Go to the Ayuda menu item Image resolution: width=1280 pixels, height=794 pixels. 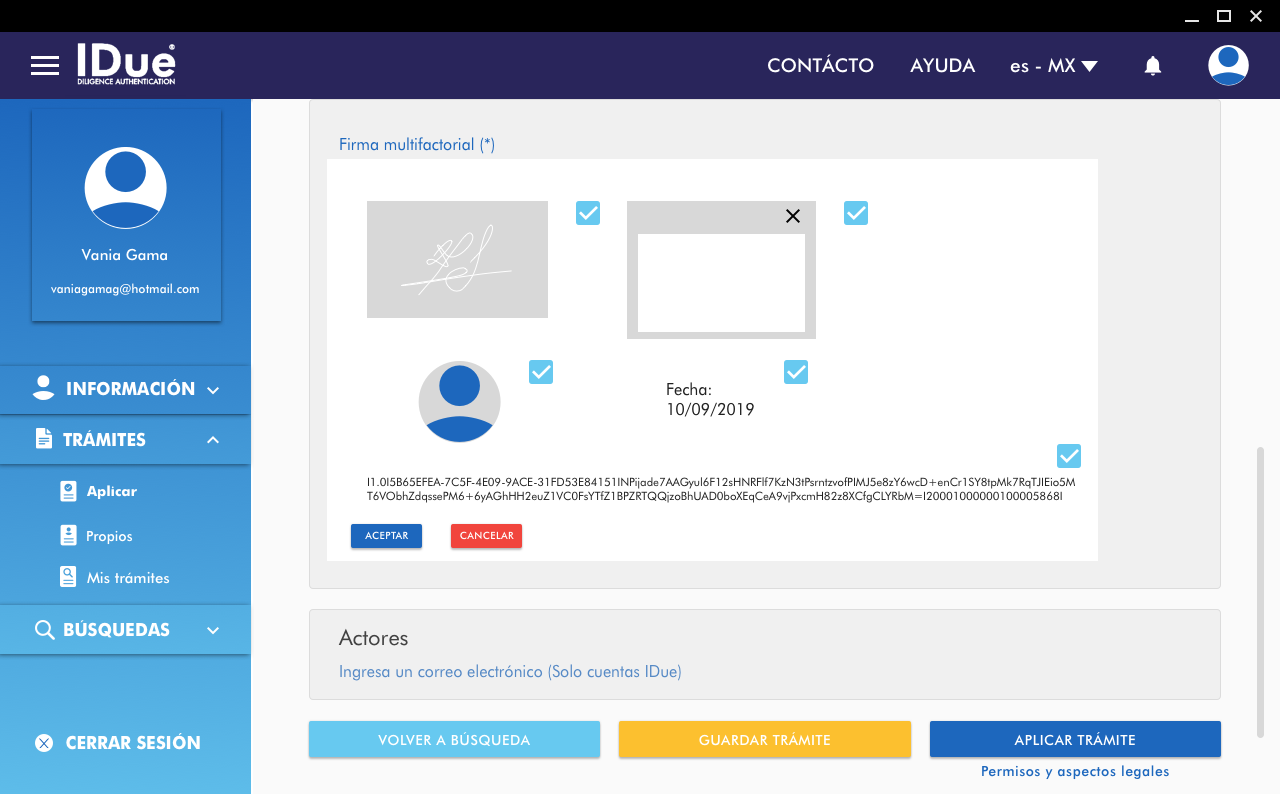[942, 66]
